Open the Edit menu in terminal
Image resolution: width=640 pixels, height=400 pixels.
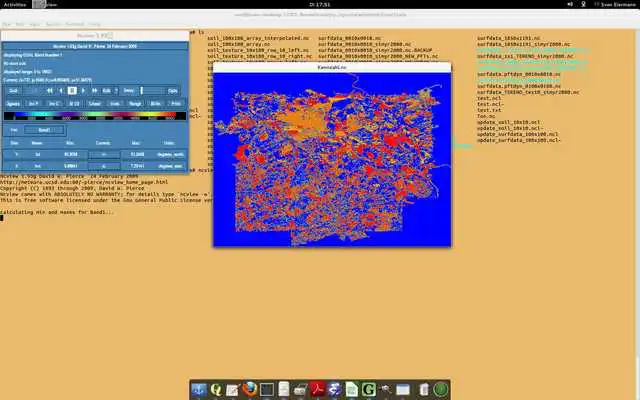(x=20, y=24)
